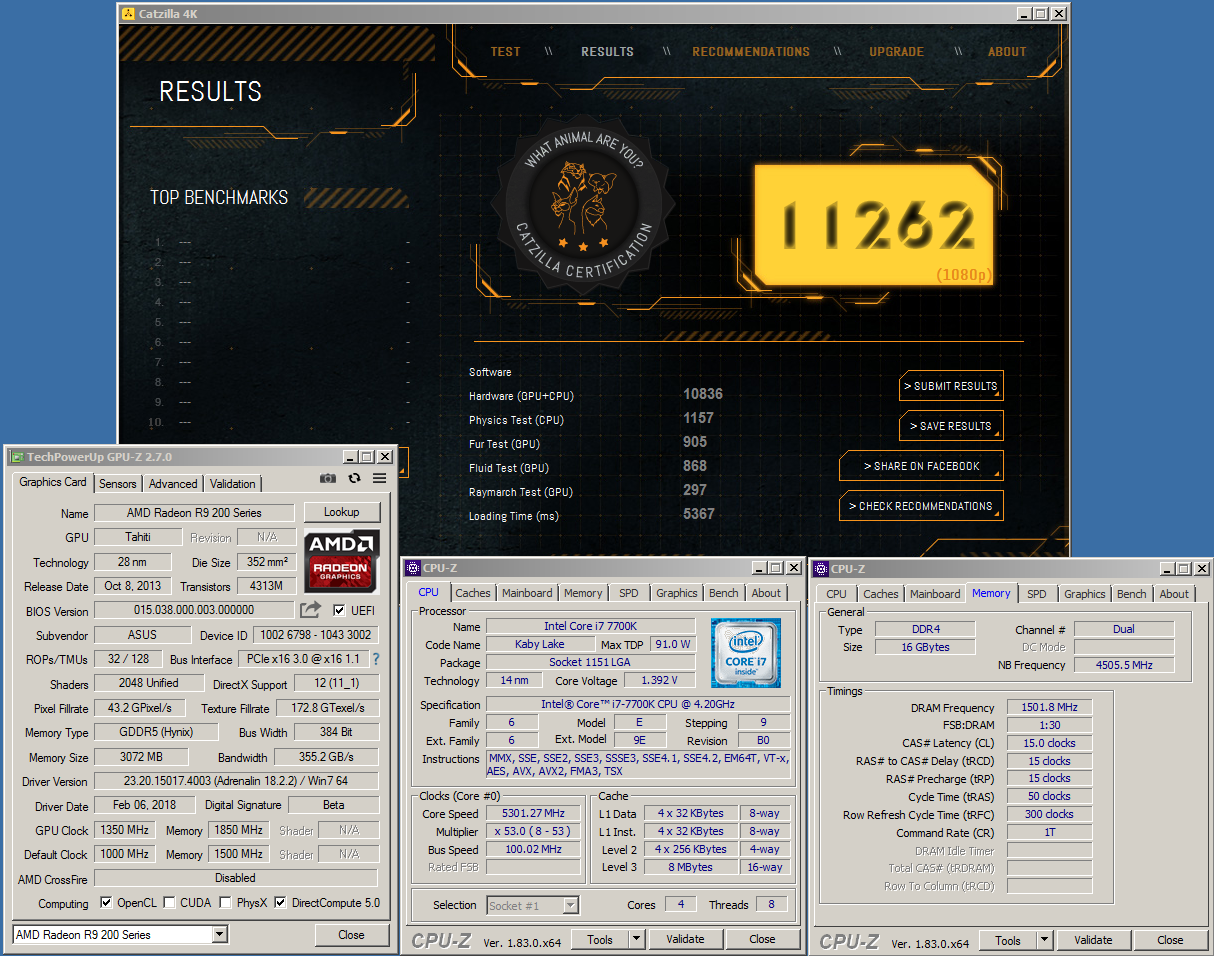Click the score 11262 panel

pyautogui.click(x=875, y=225)
